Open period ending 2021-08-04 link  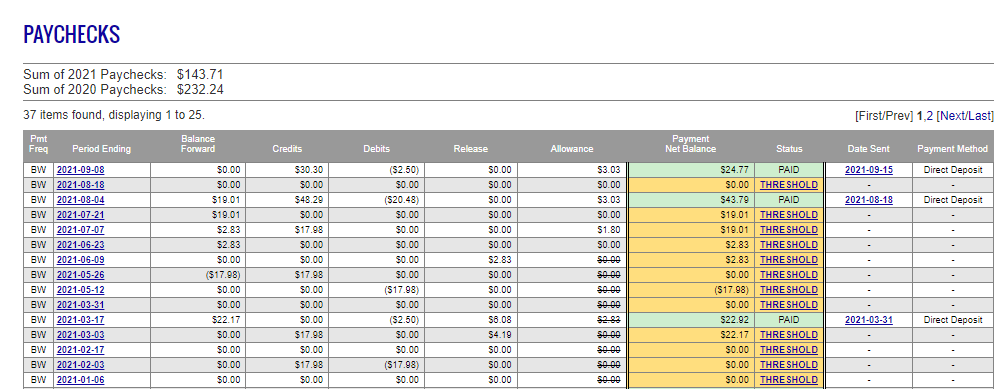pyautogui.click(x=80, y=200)
